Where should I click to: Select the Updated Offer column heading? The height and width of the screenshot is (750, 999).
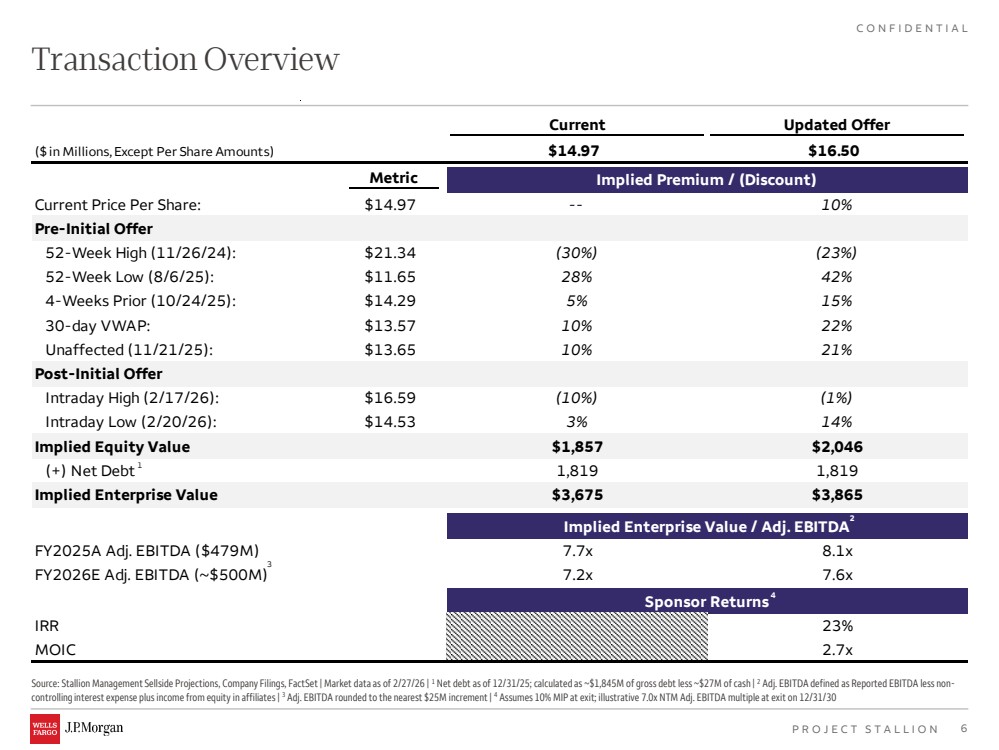[837, 125]
